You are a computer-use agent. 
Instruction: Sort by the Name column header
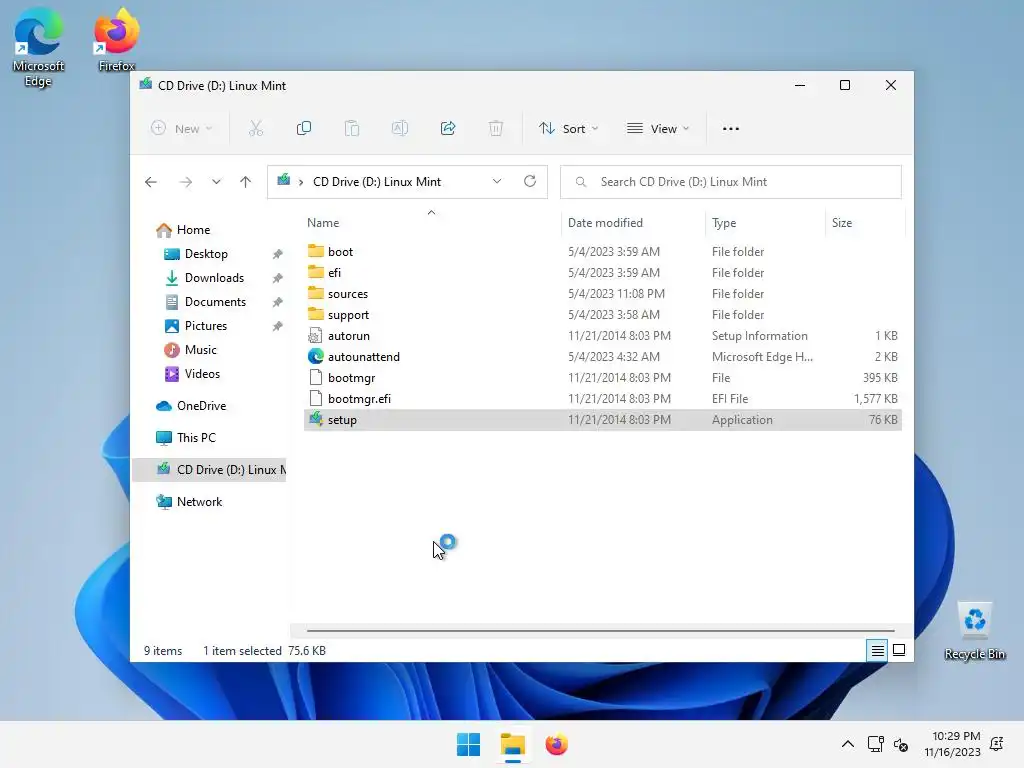click(323, 223)
